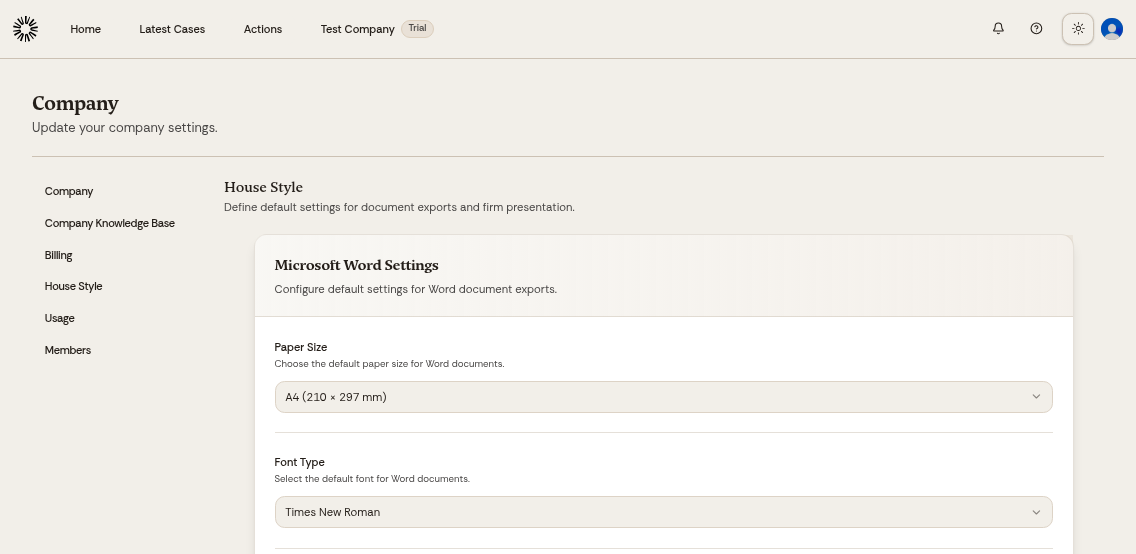Click the Company page title
Viewport: 1136px width, 554px height.
pyautogui.click(x=75, y=103)
